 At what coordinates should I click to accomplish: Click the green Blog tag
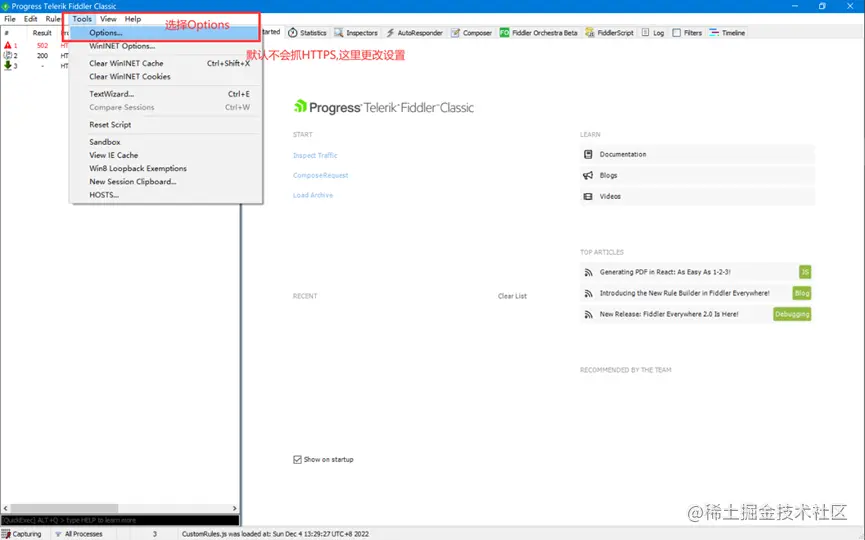[x=802, y=293]
